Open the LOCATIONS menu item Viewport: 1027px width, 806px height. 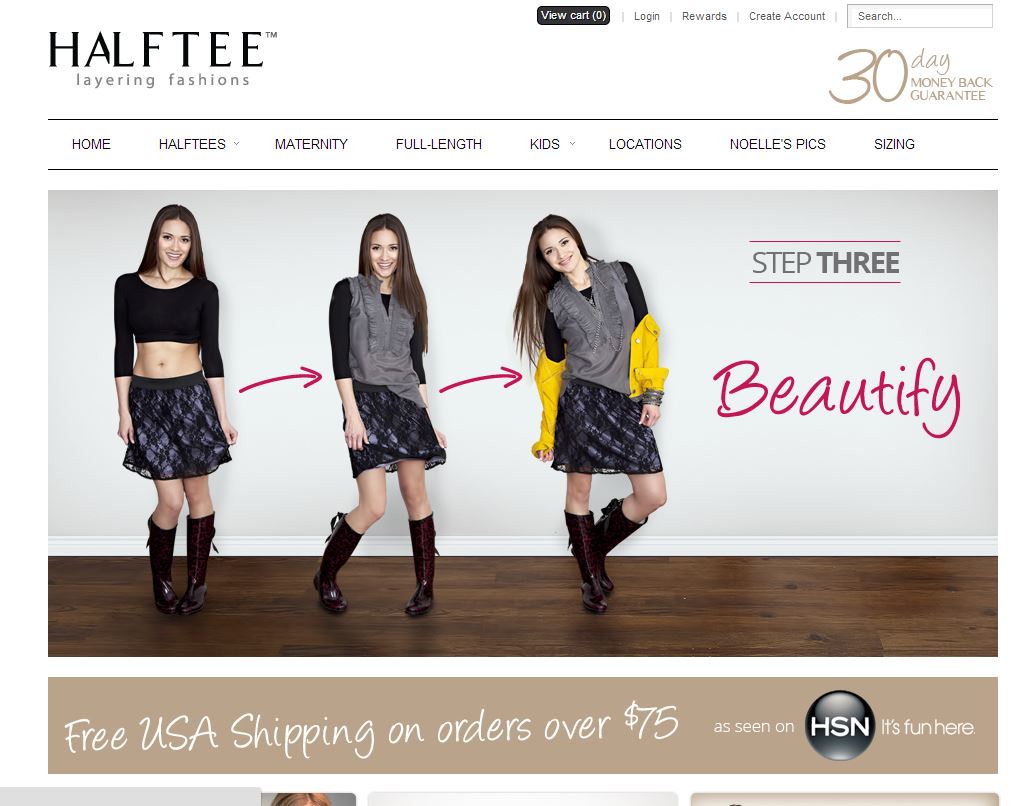(x=645, y=144)
